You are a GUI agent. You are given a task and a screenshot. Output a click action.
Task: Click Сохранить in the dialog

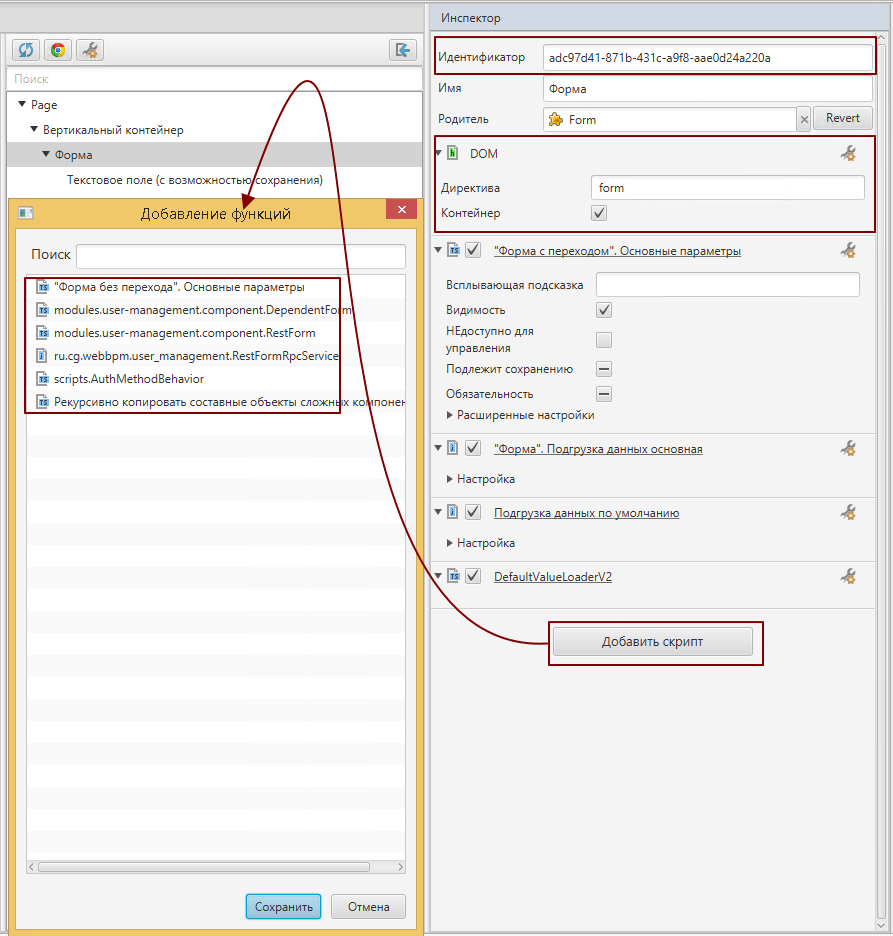tap(284, 907)
